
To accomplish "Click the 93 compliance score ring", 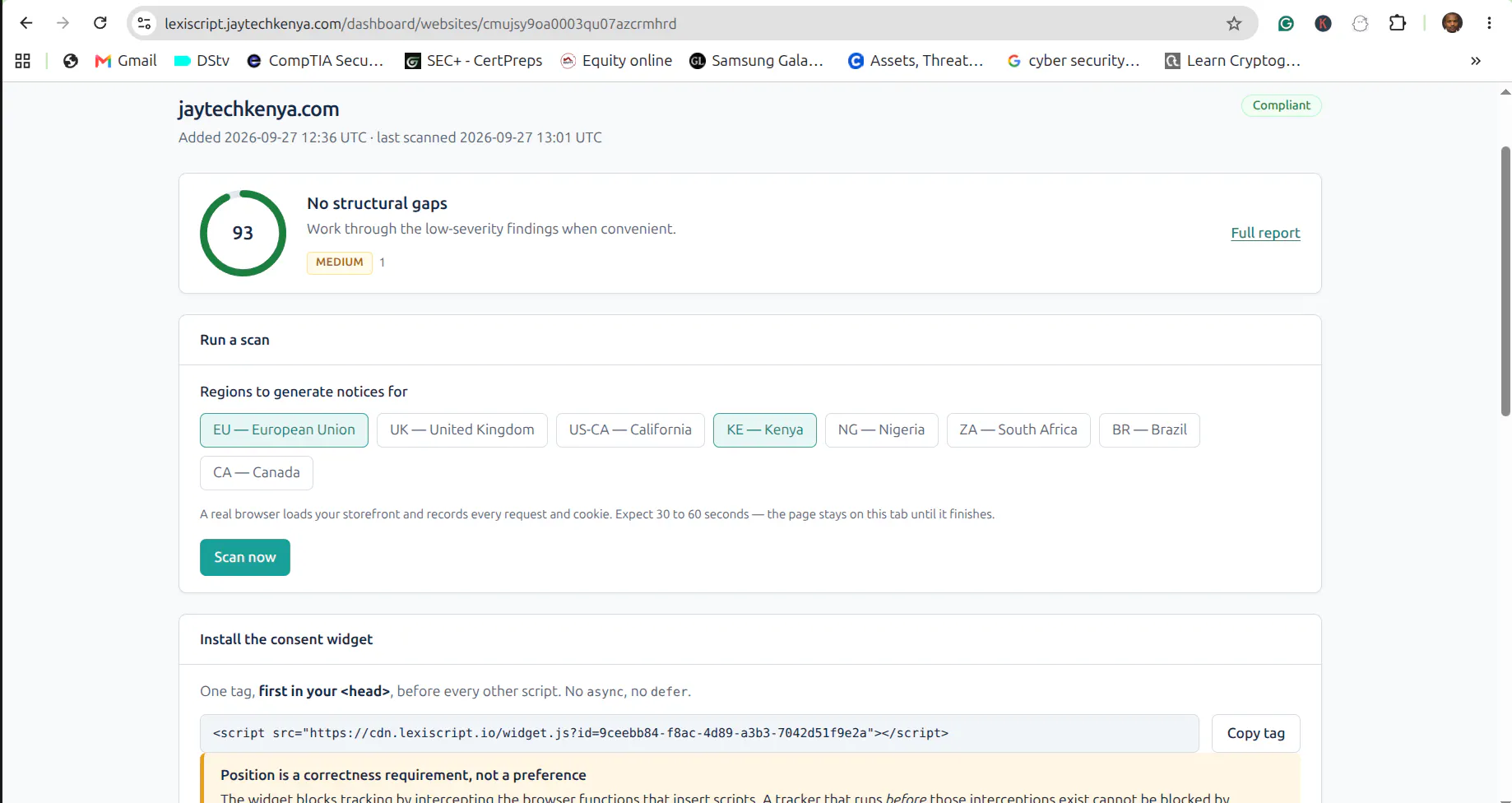I will (x=243, y=233).
